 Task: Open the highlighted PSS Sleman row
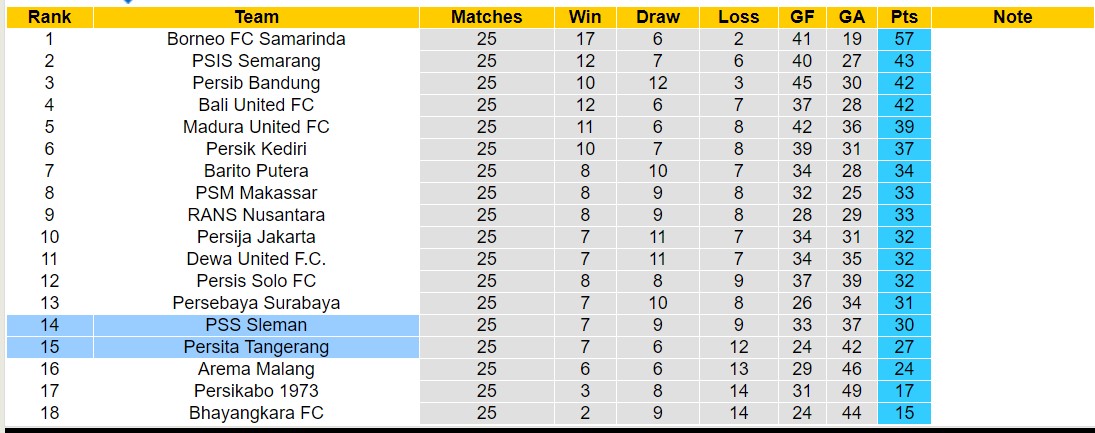[x=256, y=325]
